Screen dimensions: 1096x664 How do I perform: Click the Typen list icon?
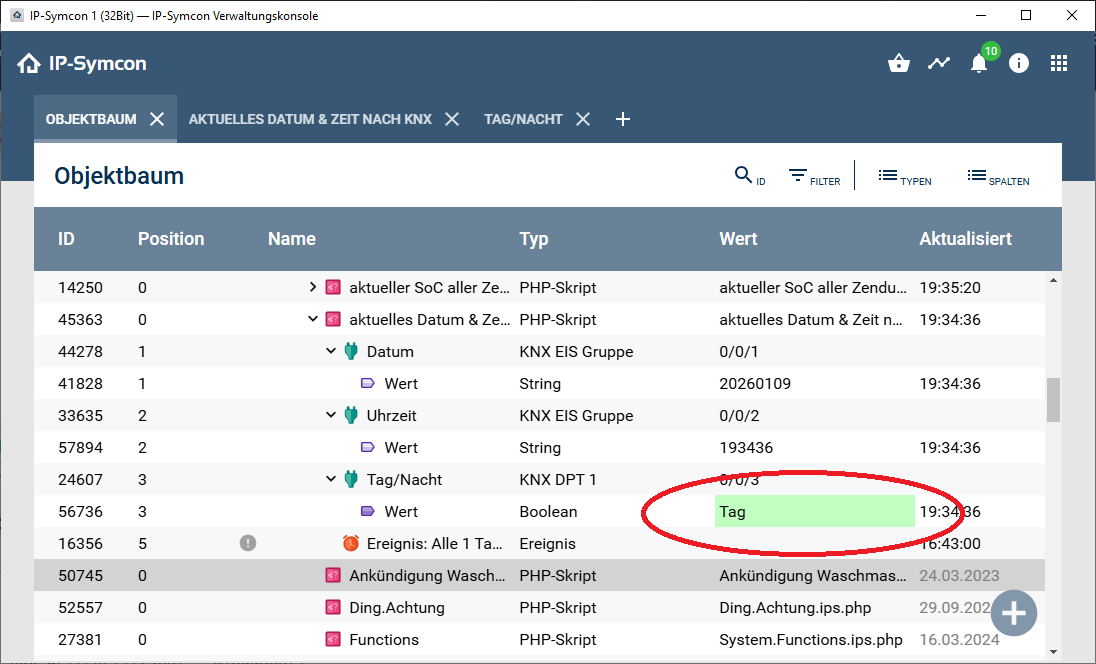[887, 176]
